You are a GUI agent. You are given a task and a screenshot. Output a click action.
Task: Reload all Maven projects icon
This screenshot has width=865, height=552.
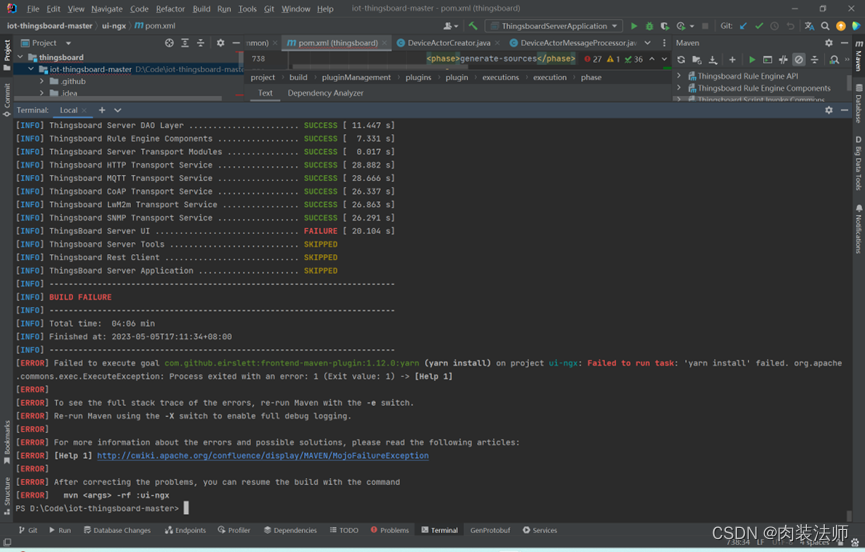pyautogui.click(x=681, y=60)
